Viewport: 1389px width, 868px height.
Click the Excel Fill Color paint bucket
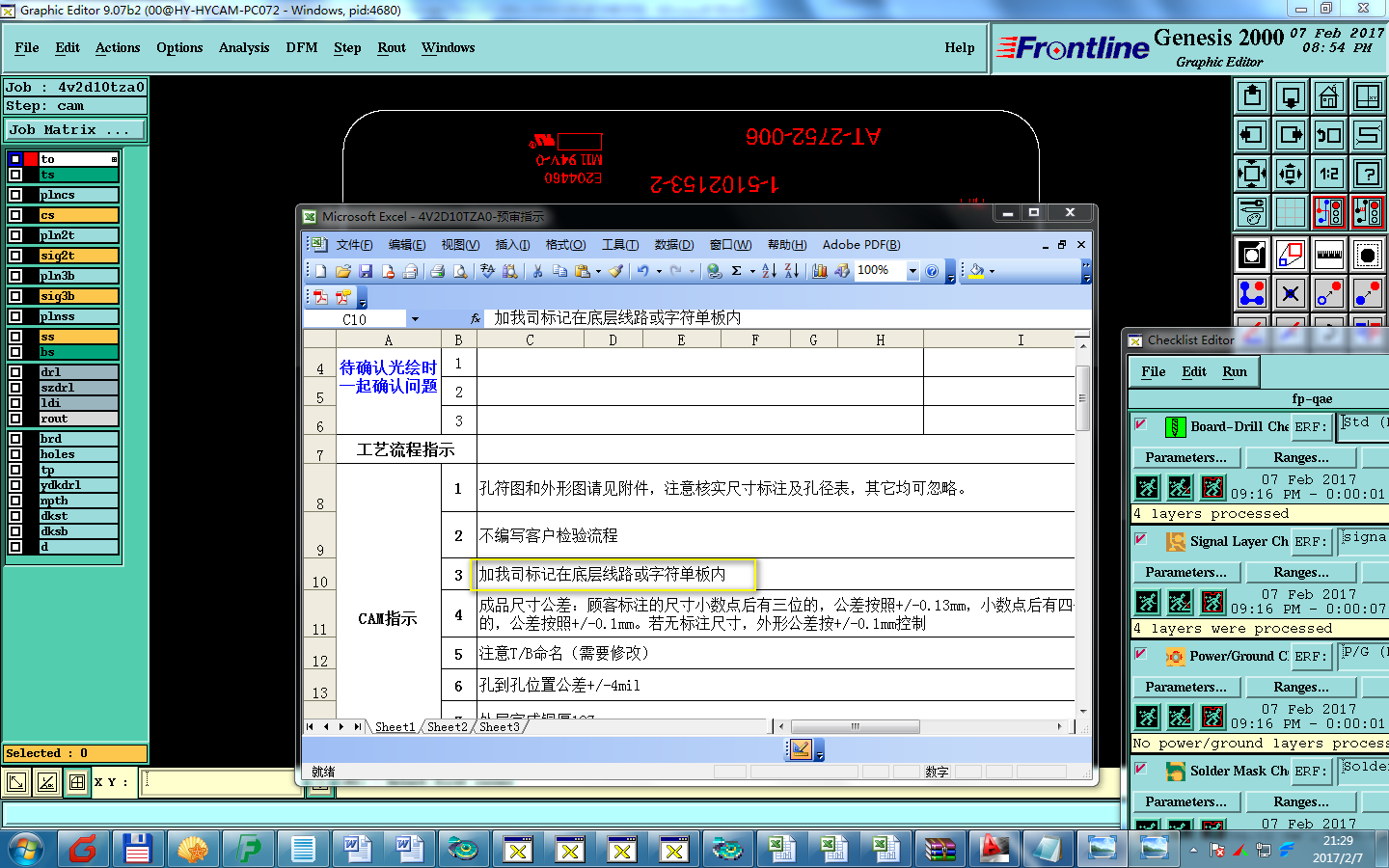[x=976, y=271]
